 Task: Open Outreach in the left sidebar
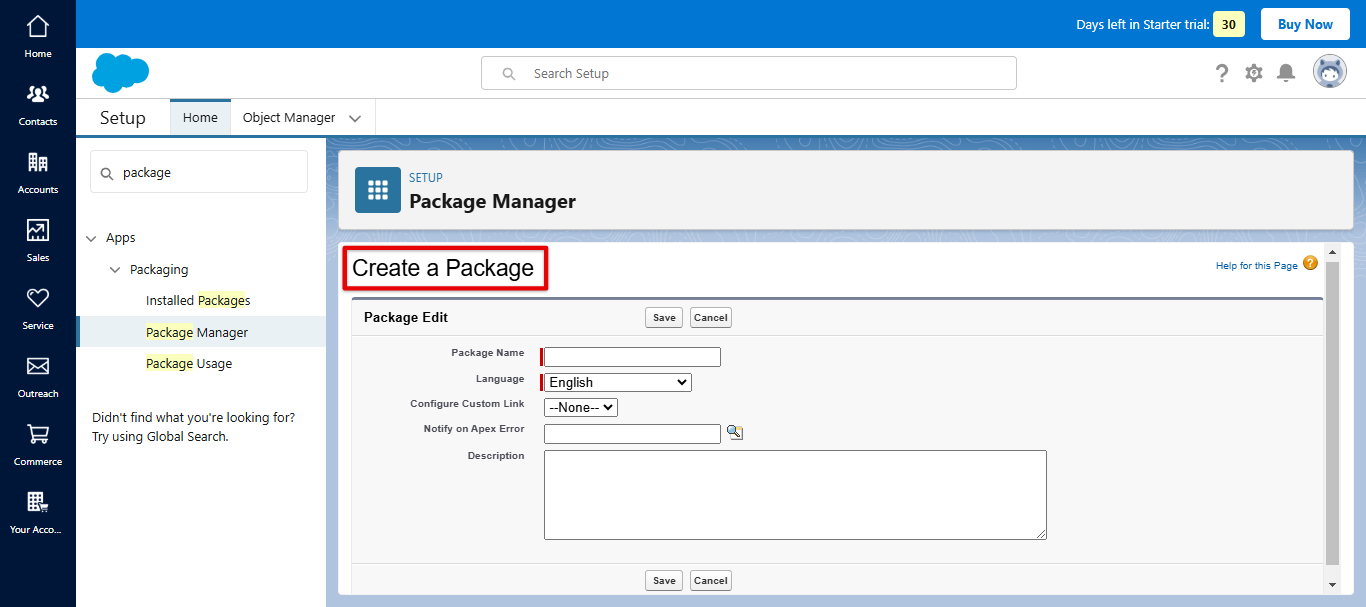[38, 376]
